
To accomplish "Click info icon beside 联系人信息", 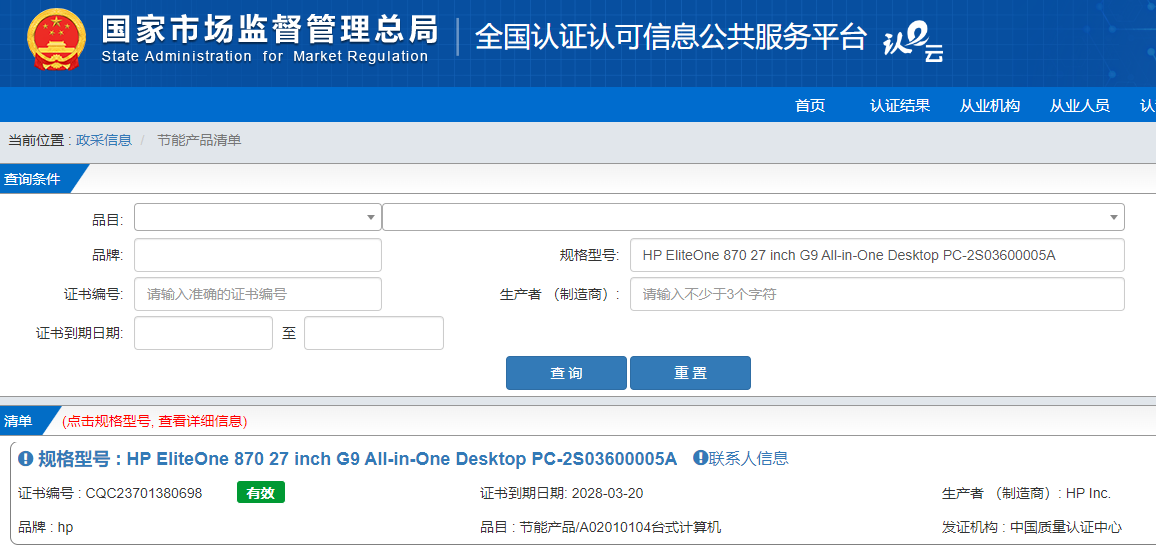I will (x=700, y=458).
